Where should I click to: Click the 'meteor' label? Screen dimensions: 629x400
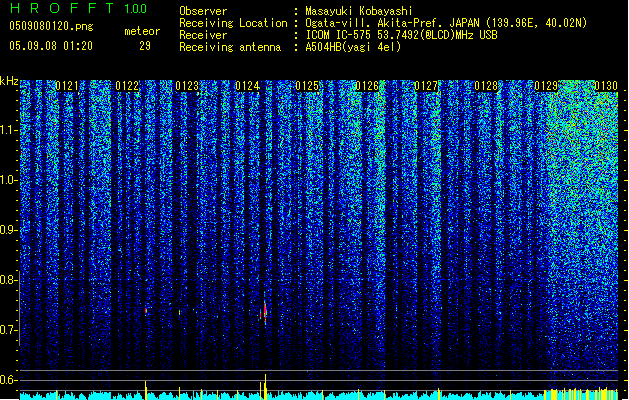(x=142, y=31)
